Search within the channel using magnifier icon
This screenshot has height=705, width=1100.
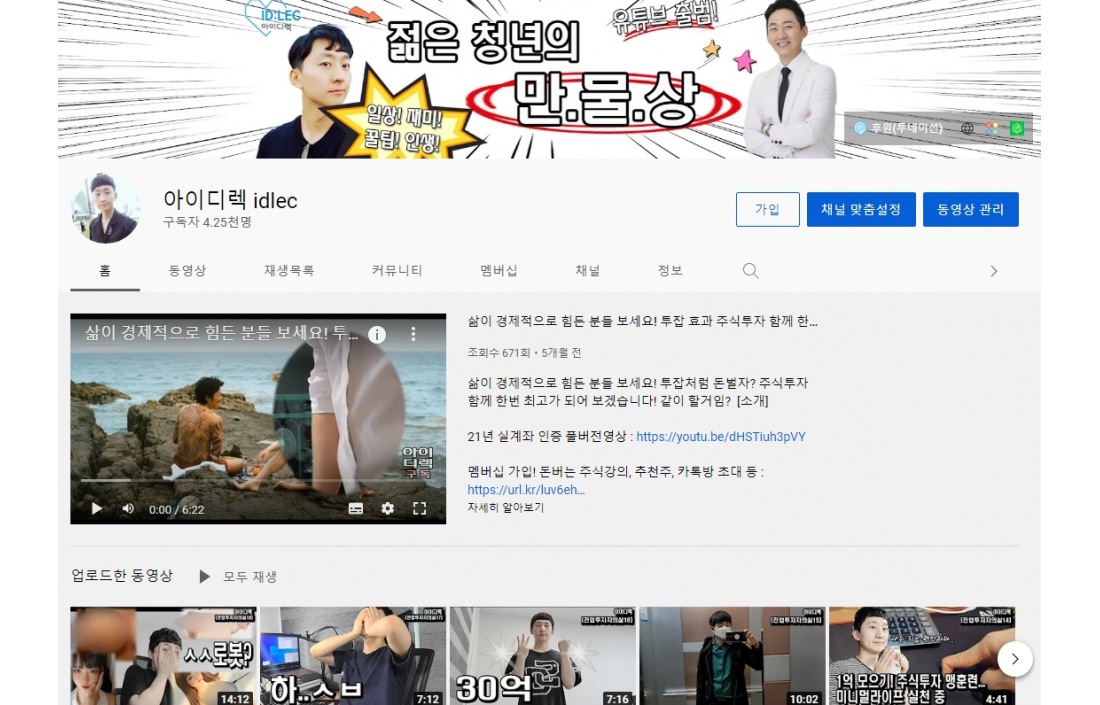coord(751,271)
